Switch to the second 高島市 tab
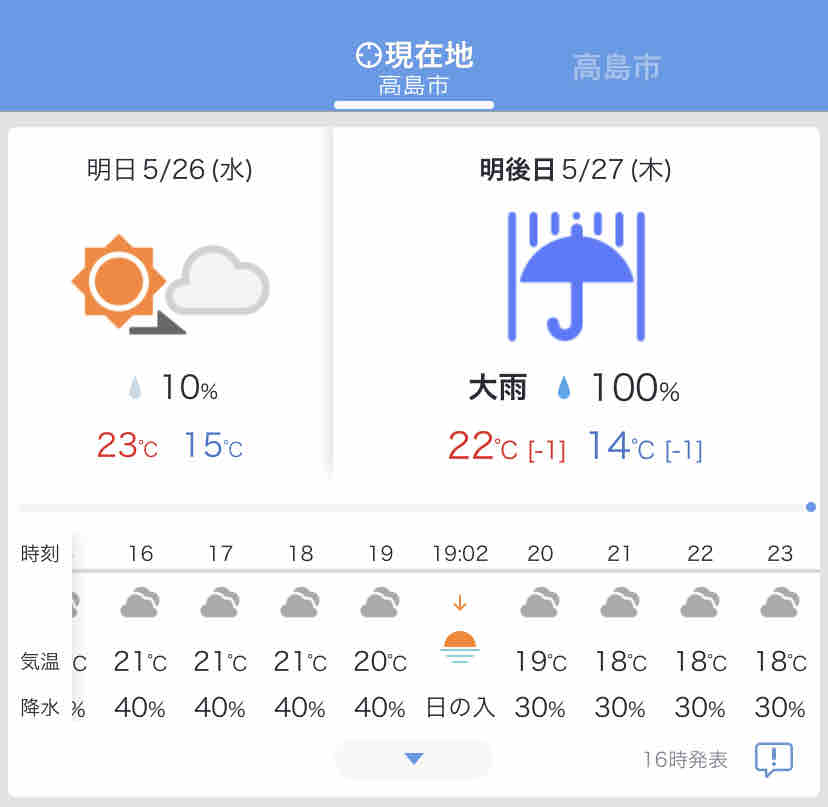 tap(616, 67)
